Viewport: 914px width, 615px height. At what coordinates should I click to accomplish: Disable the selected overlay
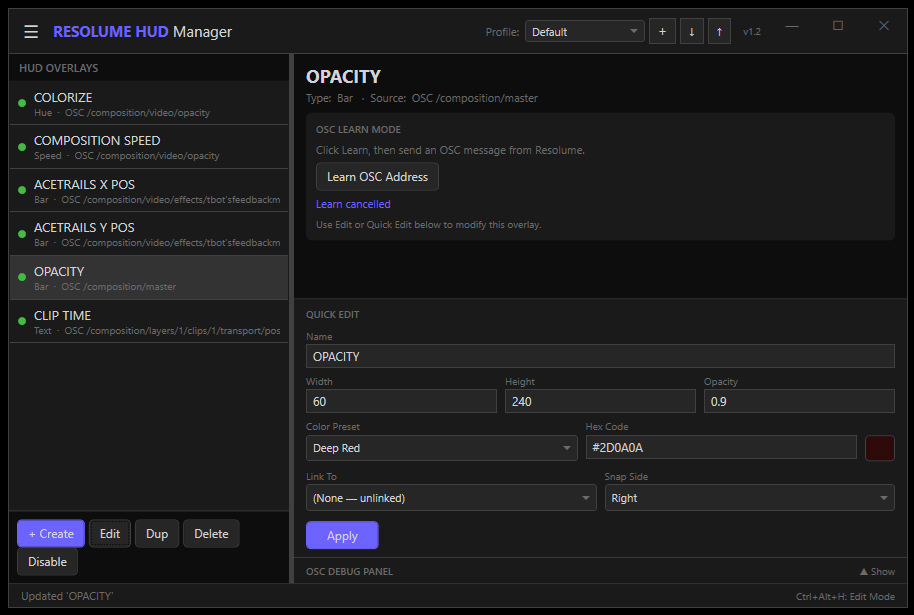coord(47,562)
